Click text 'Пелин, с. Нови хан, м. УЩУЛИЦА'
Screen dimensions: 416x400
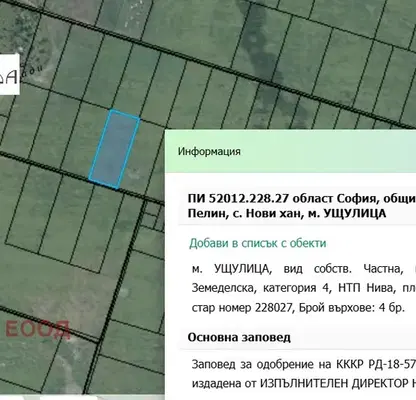coord(287,213)
